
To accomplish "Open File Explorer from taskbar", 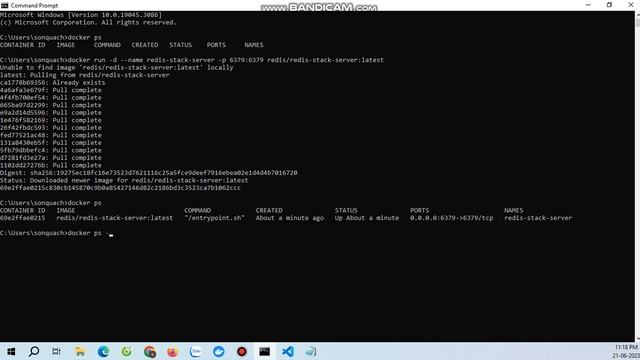I will click(80, 351).
